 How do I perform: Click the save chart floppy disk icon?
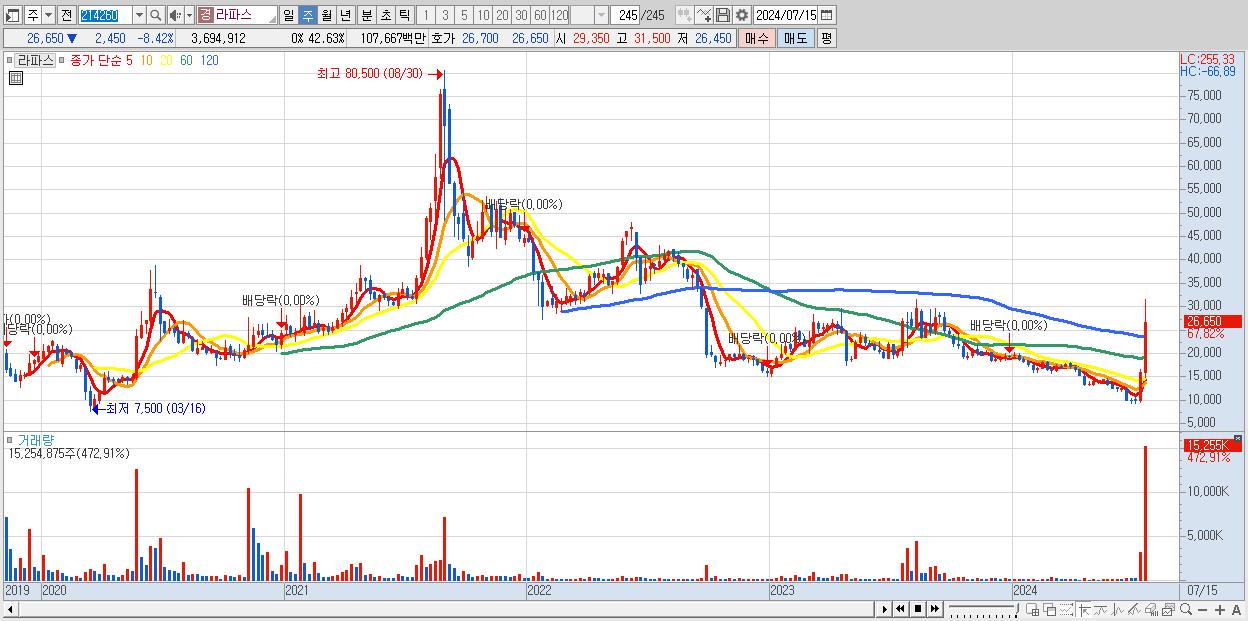pos(723,15)
